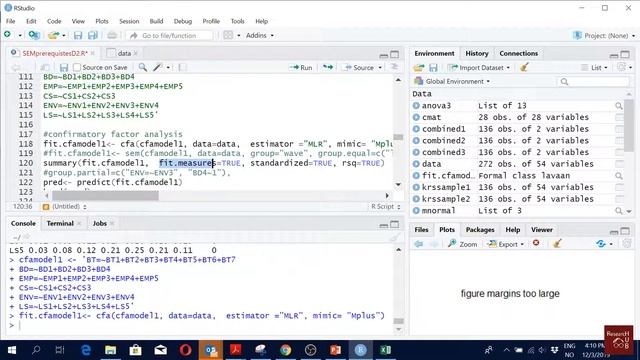Expand the mnormal list object
This screenshot has width=640, height=360.
tap(416, 211)
